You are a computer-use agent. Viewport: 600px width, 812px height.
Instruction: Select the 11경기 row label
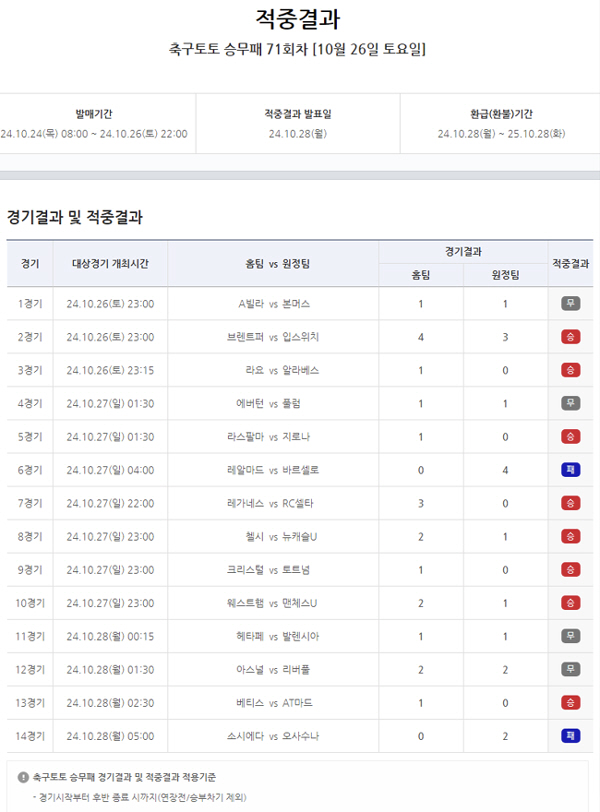[30, 636]
